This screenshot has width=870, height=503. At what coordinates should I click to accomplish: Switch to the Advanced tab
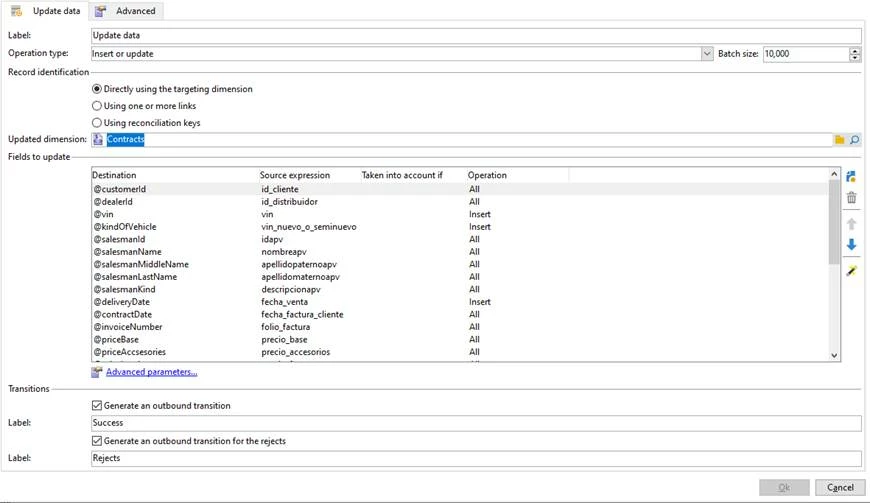pos(125,11)
